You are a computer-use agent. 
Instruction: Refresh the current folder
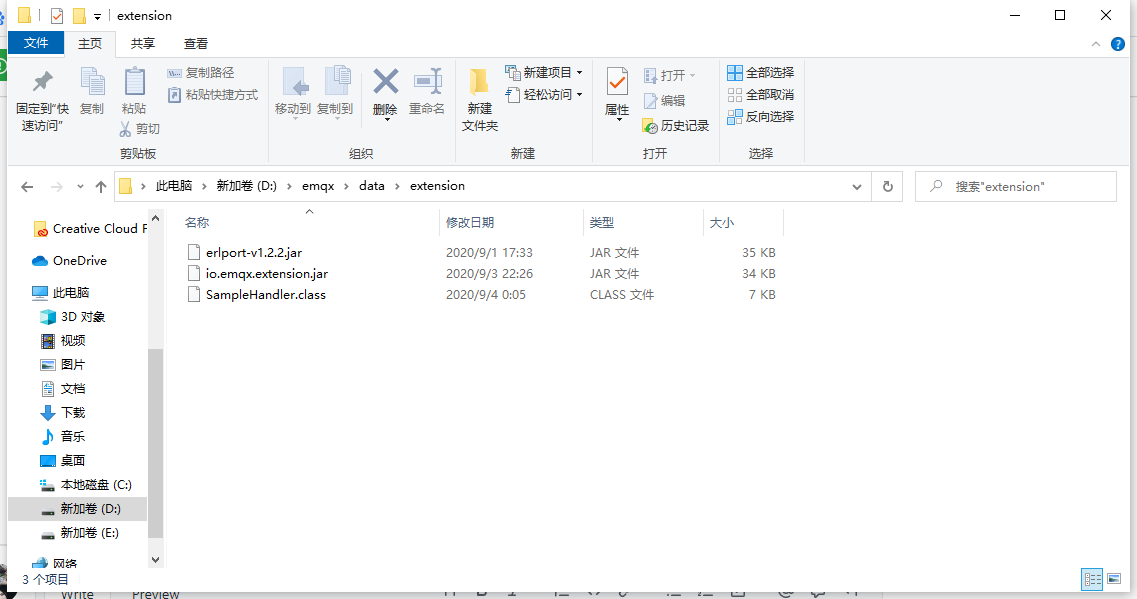(x=888, y=187)
